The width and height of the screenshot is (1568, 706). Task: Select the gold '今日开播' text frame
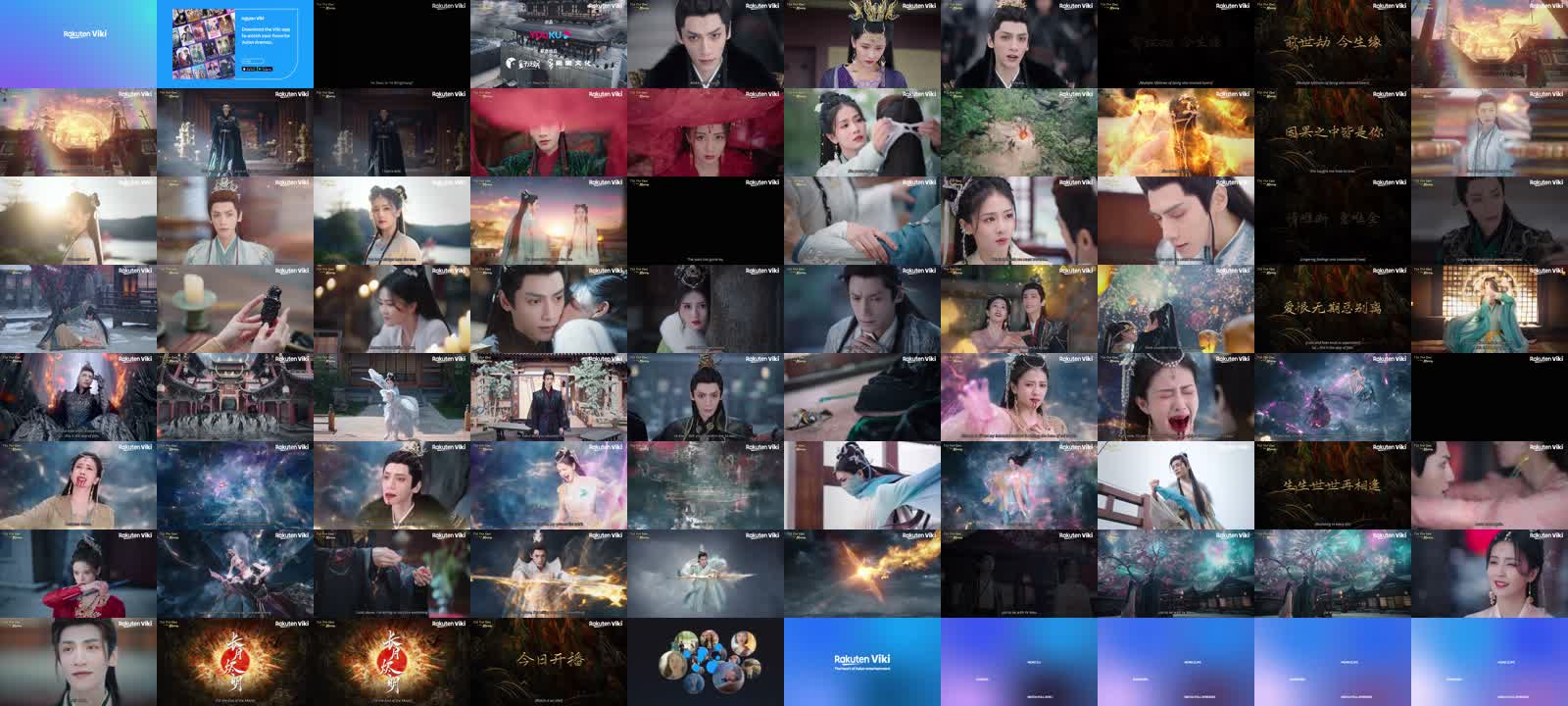point(549,662)
